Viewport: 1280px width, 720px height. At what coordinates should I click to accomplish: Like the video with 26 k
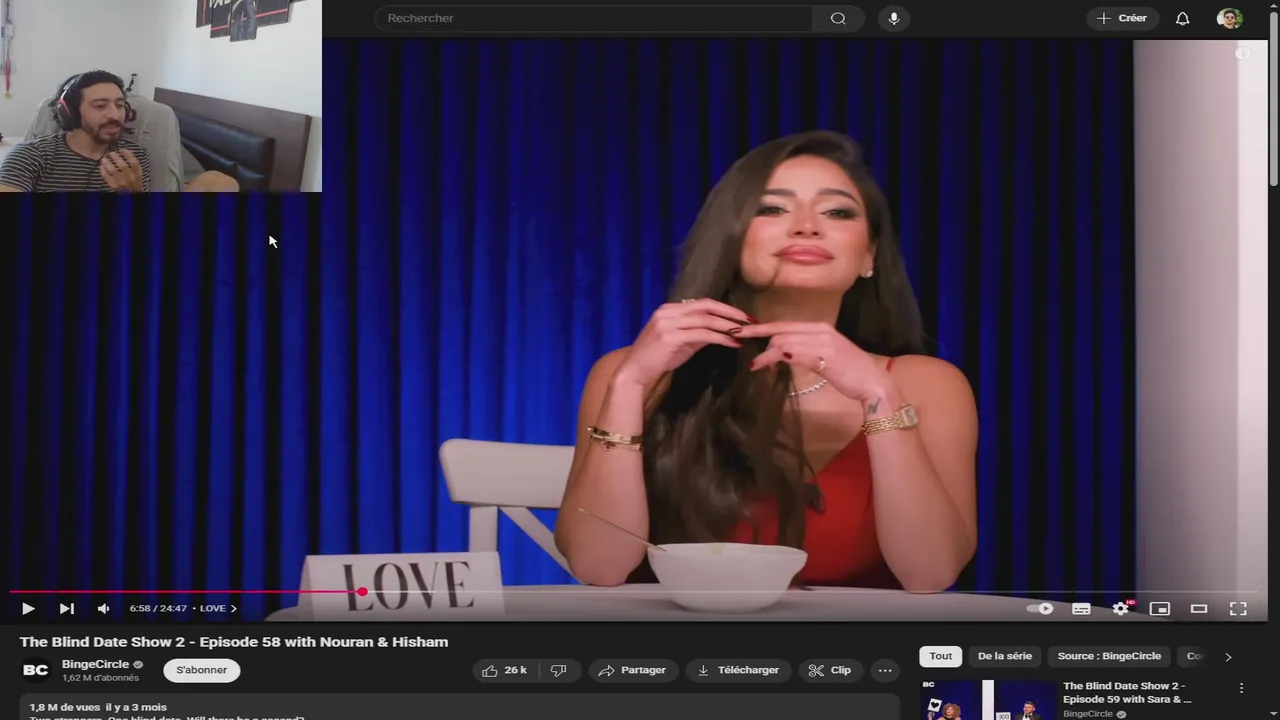(504, 670)
